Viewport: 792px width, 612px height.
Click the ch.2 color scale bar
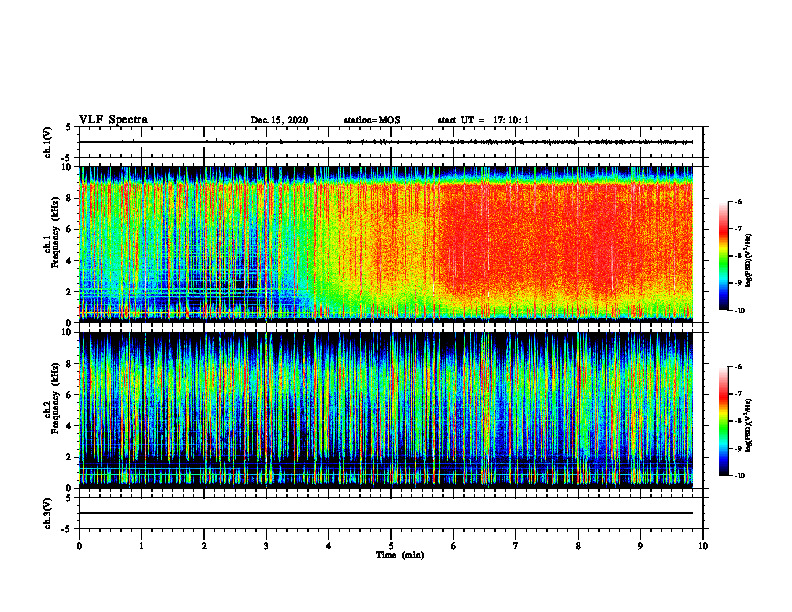coord(723,421)
